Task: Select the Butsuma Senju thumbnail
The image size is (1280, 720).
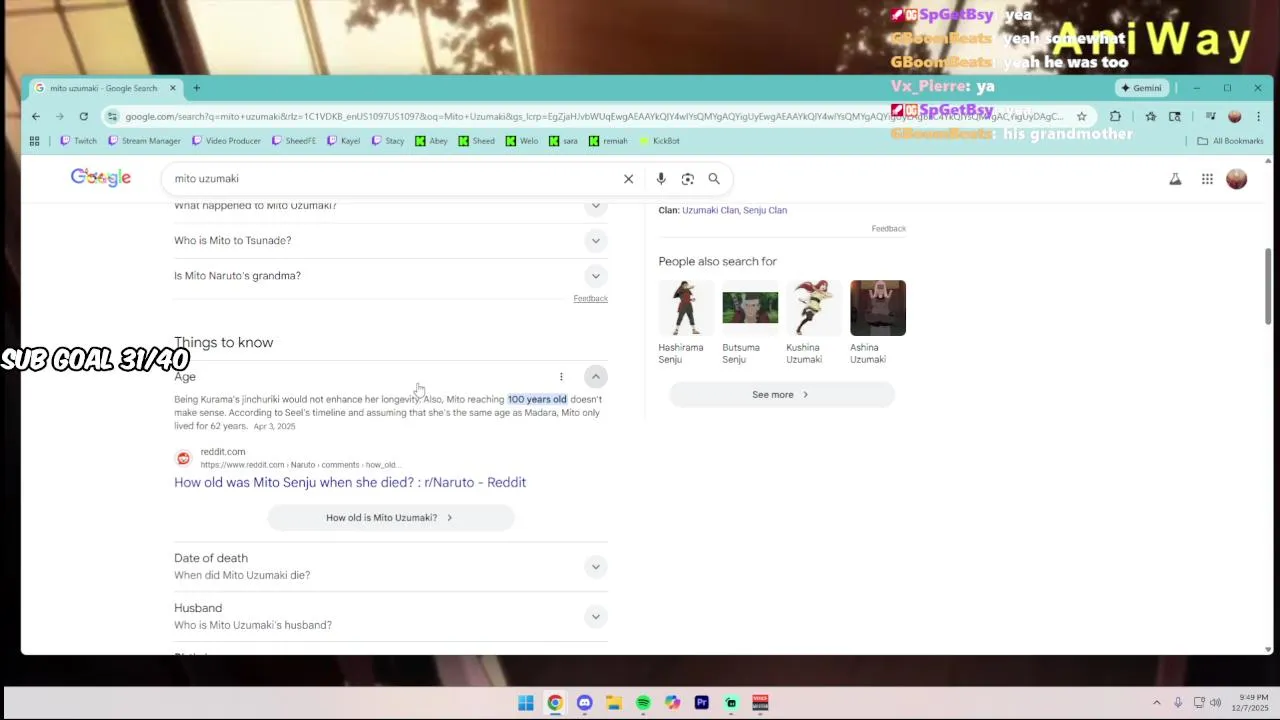Action: click(750, 308)
